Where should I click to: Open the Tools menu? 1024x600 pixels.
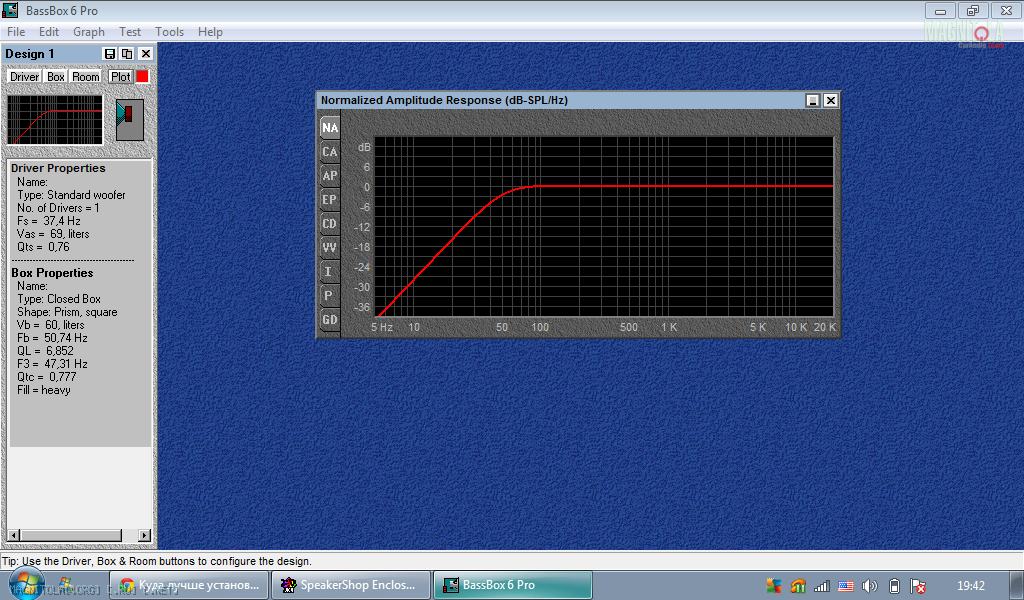pyautogui.click(x=169, y=32)
